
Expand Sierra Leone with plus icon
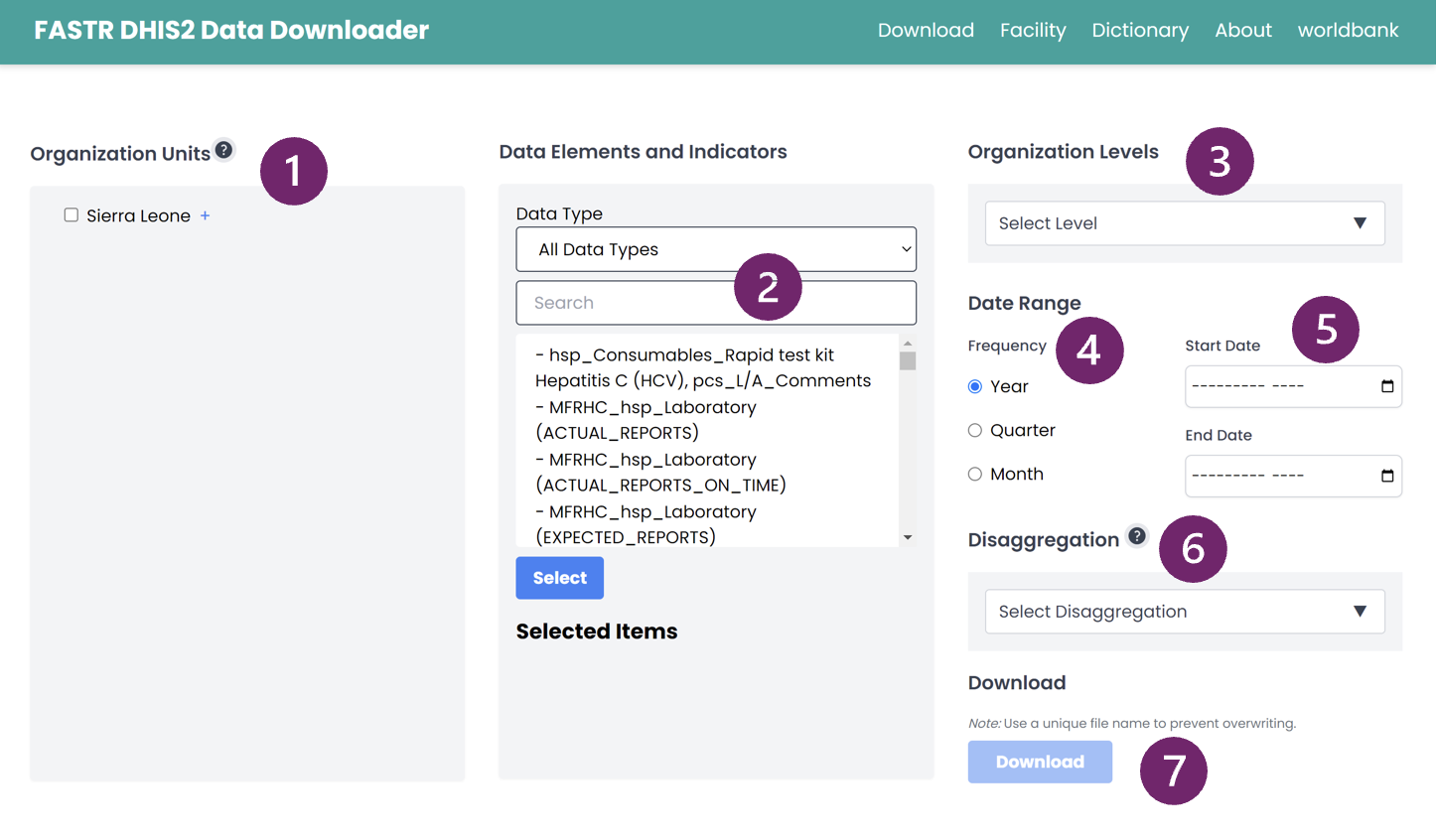coord(205,215)
